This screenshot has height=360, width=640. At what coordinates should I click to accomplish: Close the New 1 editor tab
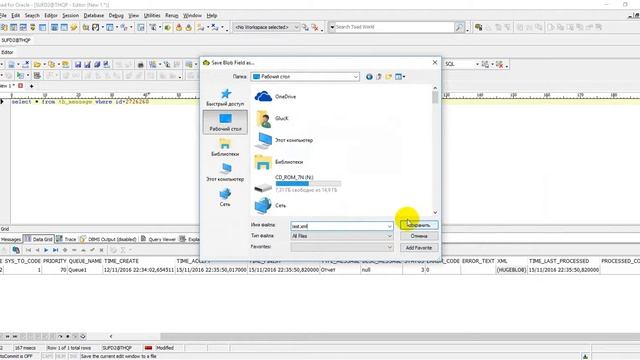[20, 86]
